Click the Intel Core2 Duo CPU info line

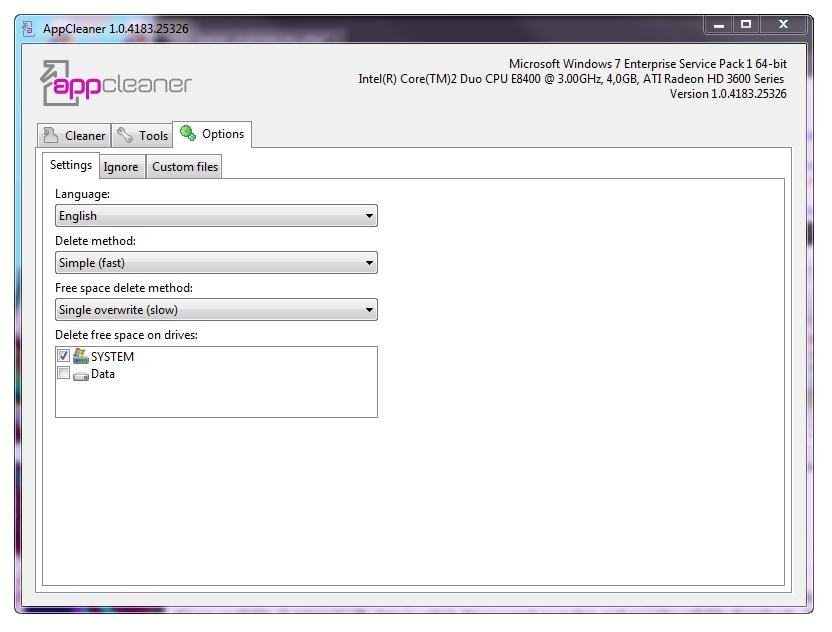[x=571, y=79]
